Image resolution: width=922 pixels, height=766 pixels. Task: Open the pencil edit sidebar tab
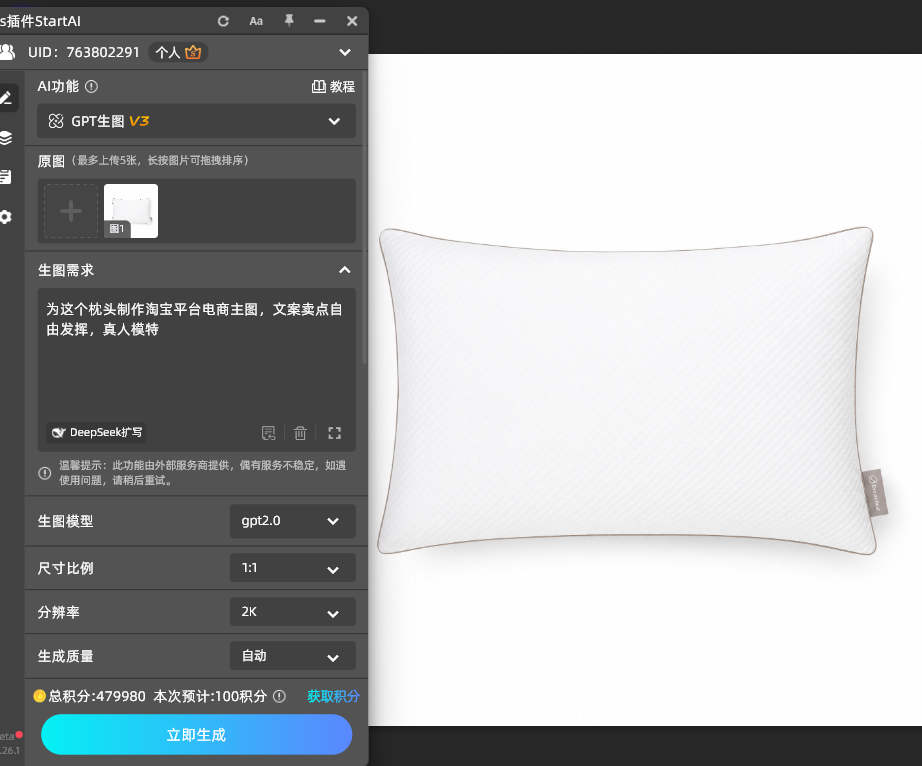coord(6,98)
